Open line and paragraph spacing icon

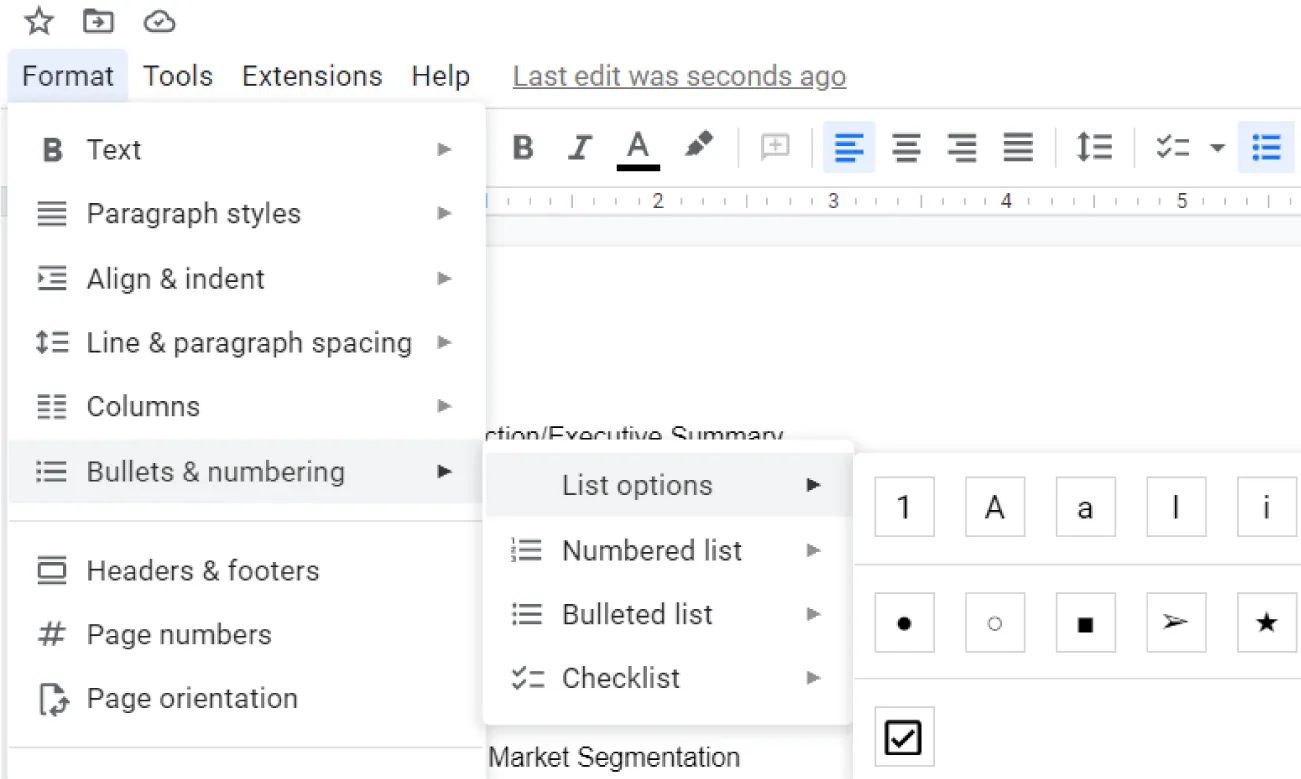[x=1094, y=147]
